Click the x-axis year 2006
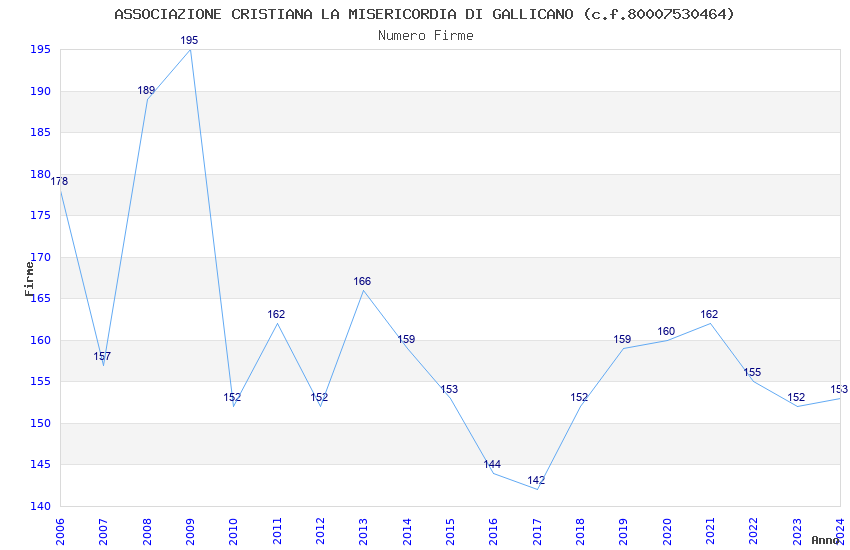The width and height of the screenshot is (850, 550). click(x=60, y=532)
